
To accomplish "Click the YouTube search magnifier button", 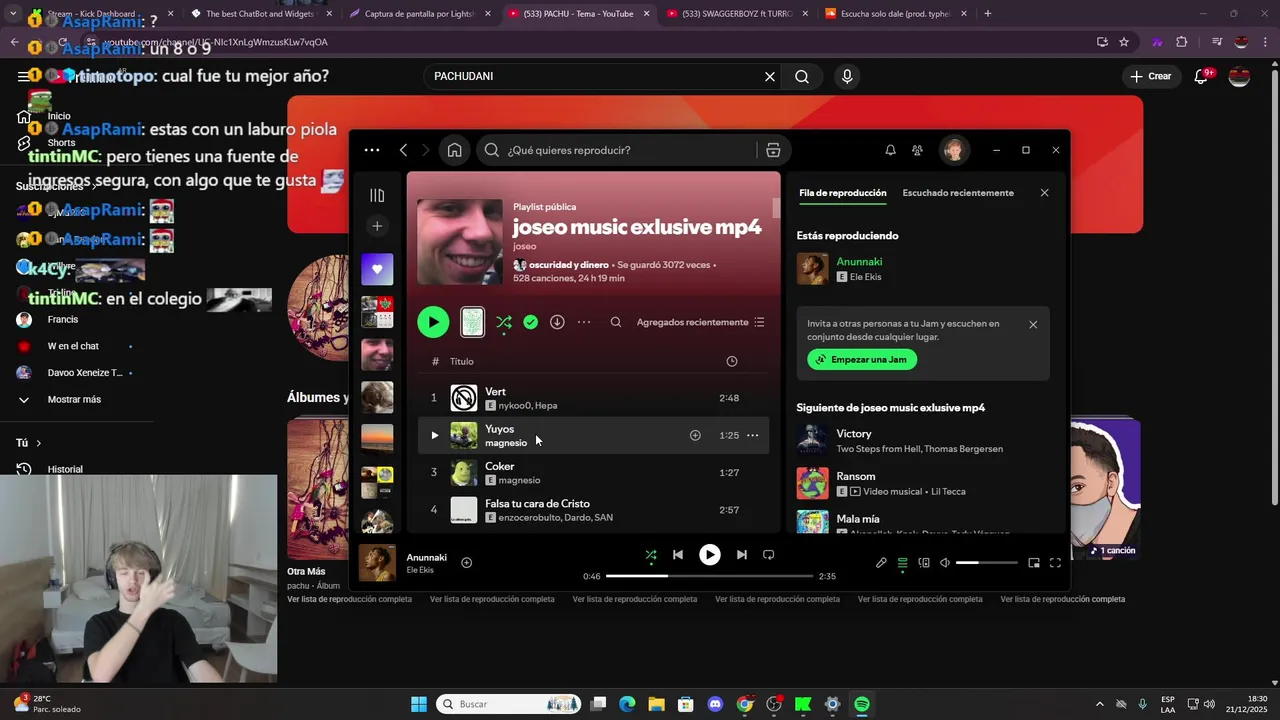I will coord(802,76).
